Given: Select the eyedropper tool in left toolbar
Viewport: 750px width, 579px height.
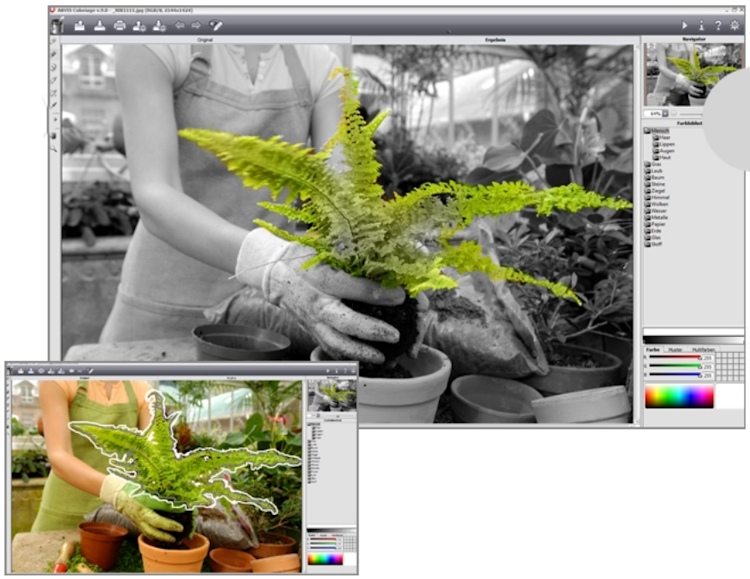Looking at the screenshot, I should (54, 105).
